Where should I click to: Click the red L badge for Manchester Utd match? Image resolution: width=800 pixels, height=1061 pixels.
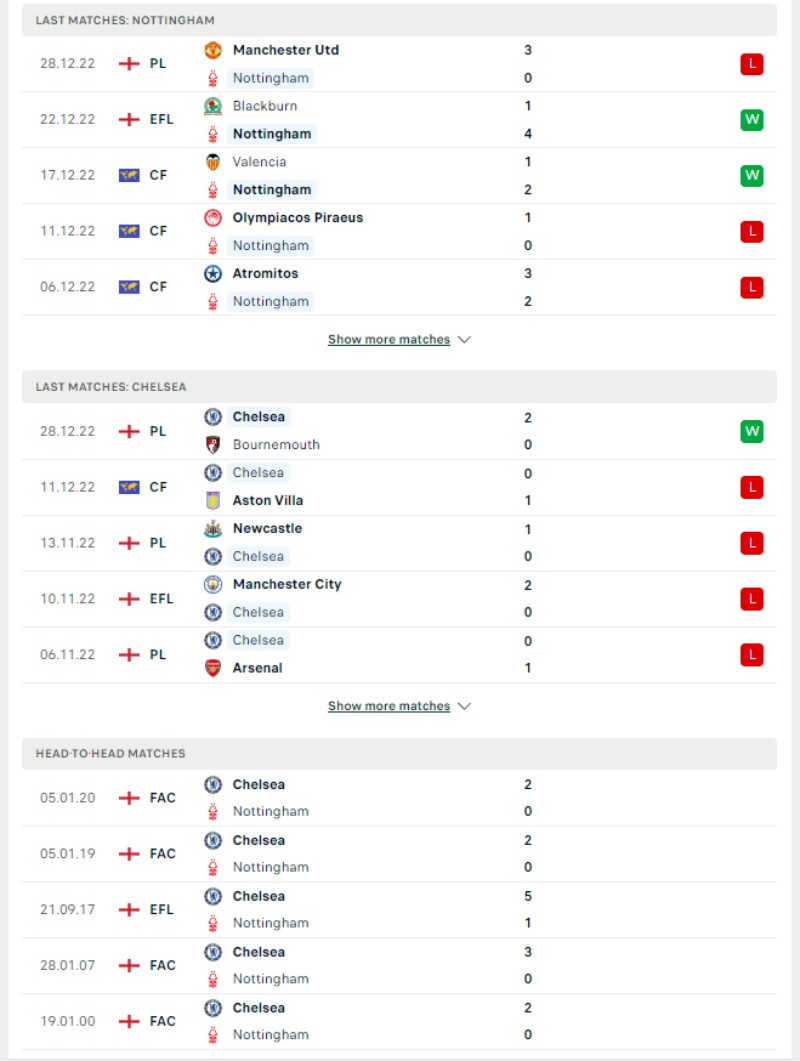[x=752, y=64]
